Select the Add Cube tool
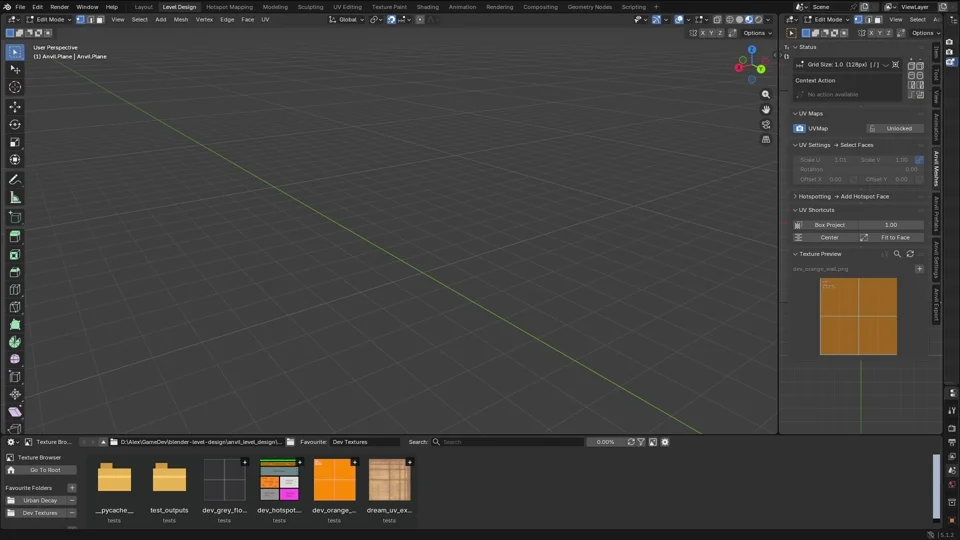 [15, 217]
